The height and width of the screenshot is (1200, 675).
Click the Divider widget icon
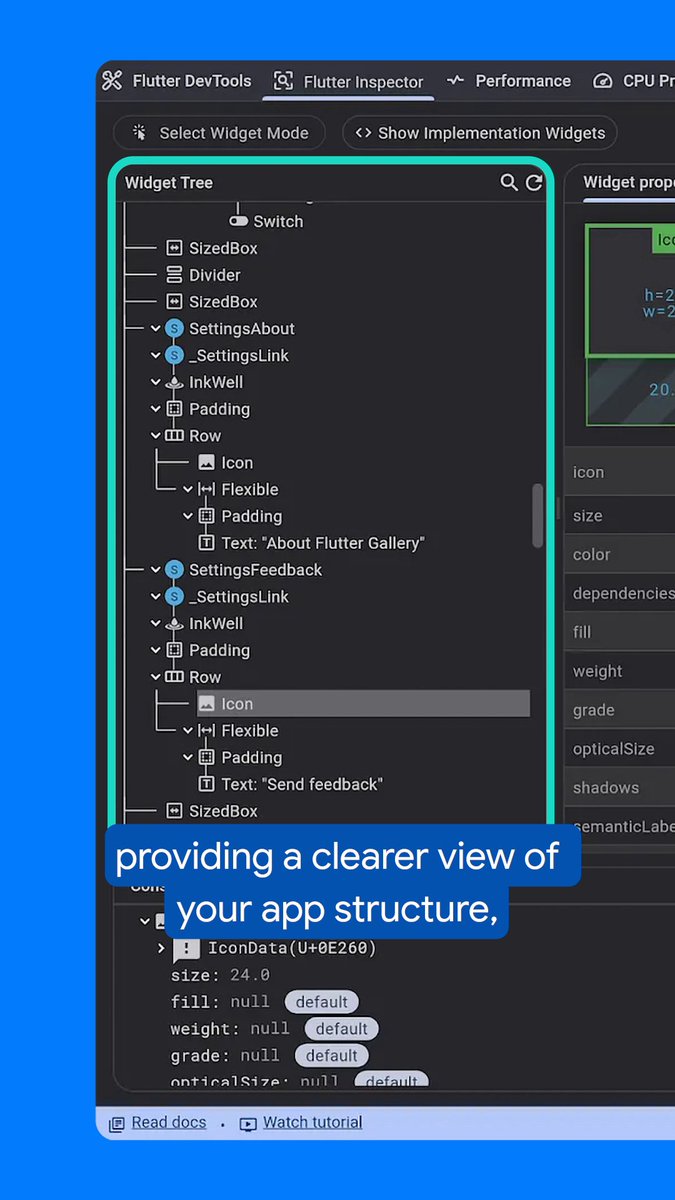click(174, 275)
